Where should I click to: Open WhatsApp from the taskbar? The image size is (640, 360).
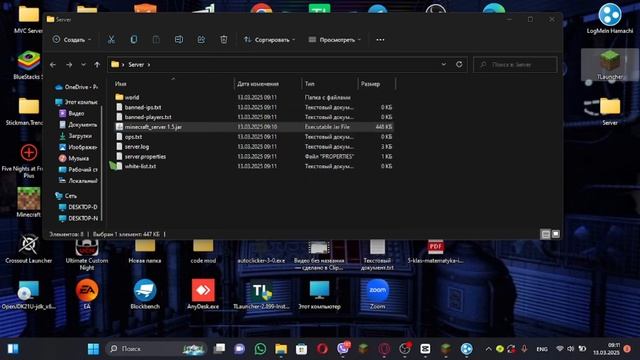[260, 349]
